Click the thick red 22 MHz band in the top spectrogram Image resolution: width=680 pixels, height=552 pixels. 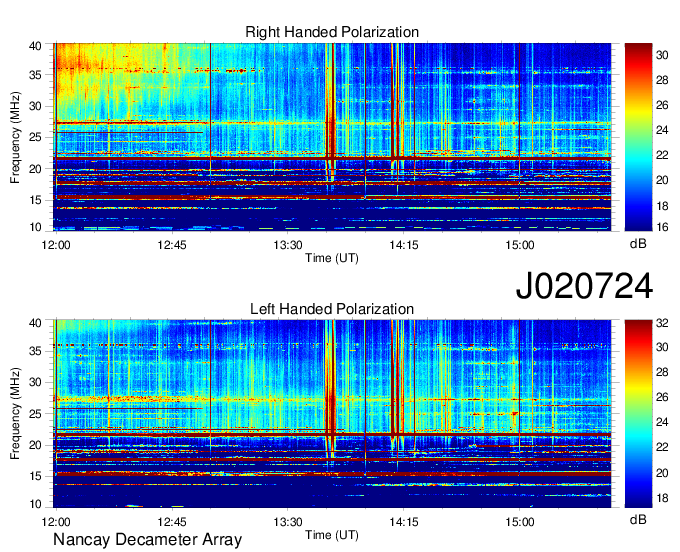coord(332,158)
